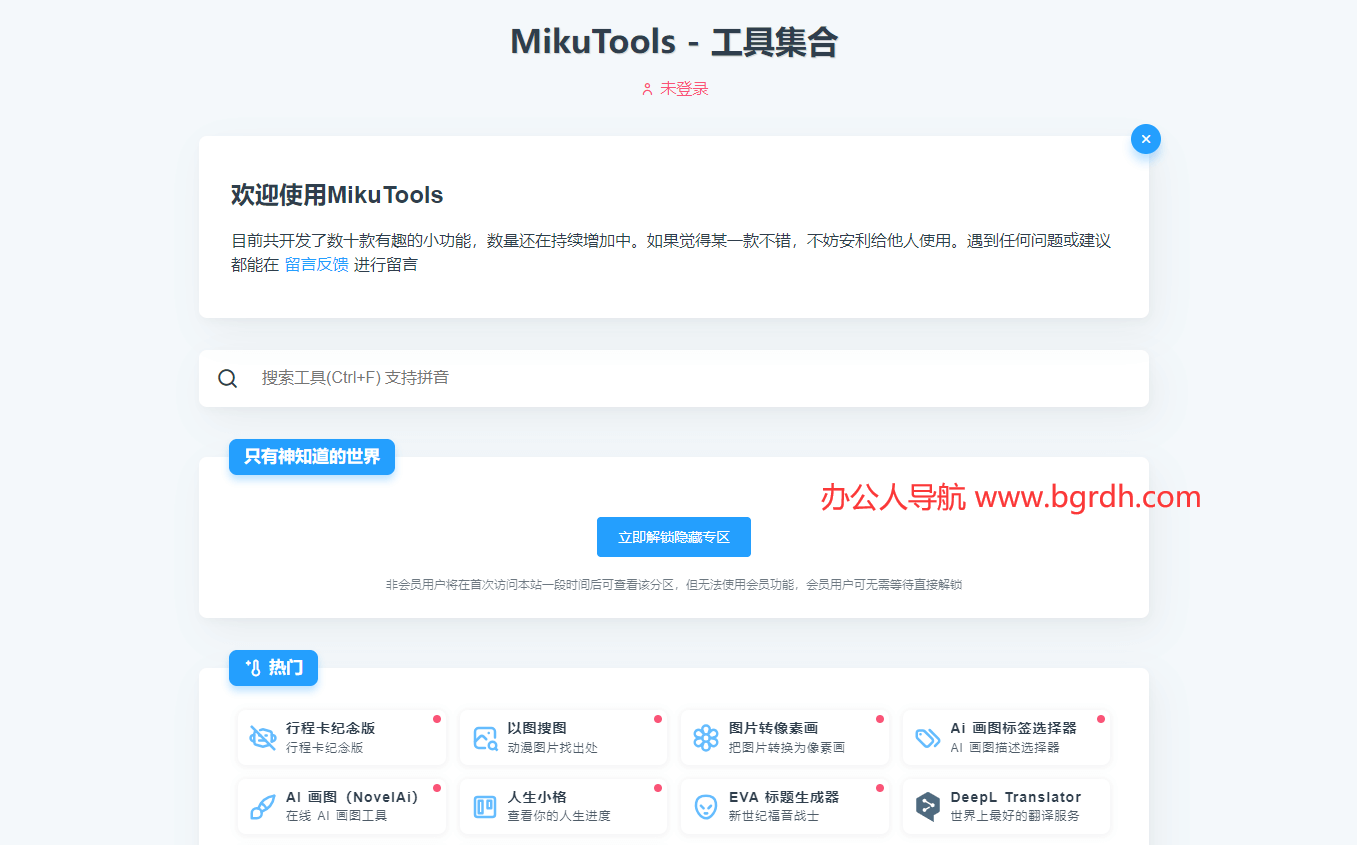Click the 查看你的人生进度 description text
The image size is (1357, 845).
coord(559,816)
